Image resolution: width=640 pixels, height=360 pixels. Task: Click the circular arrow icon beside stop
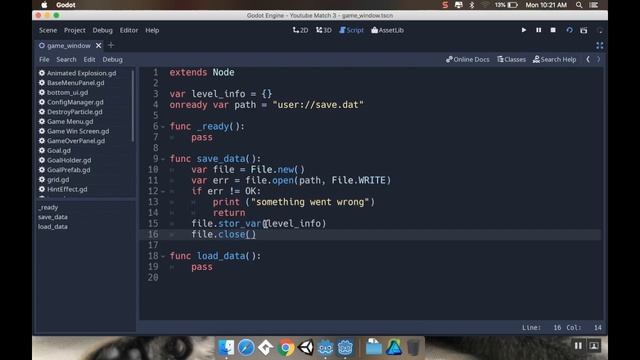[x=569, y=30]
